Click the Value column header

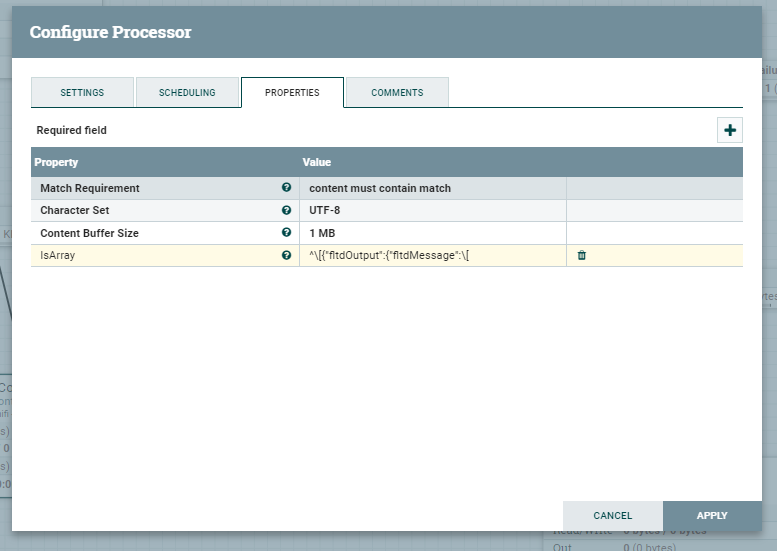click(317, 162)
